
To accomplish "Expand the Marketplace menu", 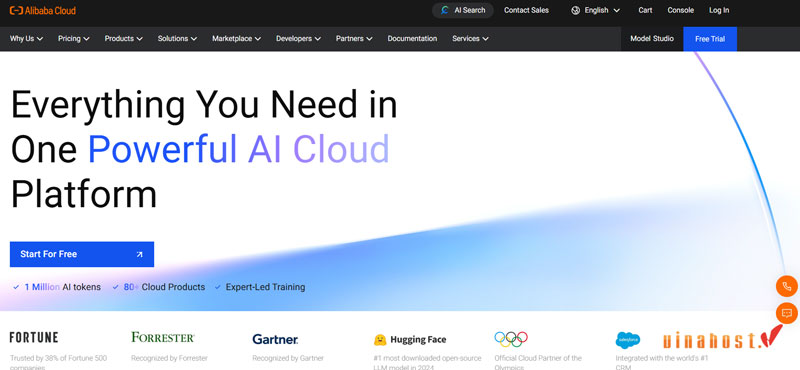I will [x=236, y=39].
